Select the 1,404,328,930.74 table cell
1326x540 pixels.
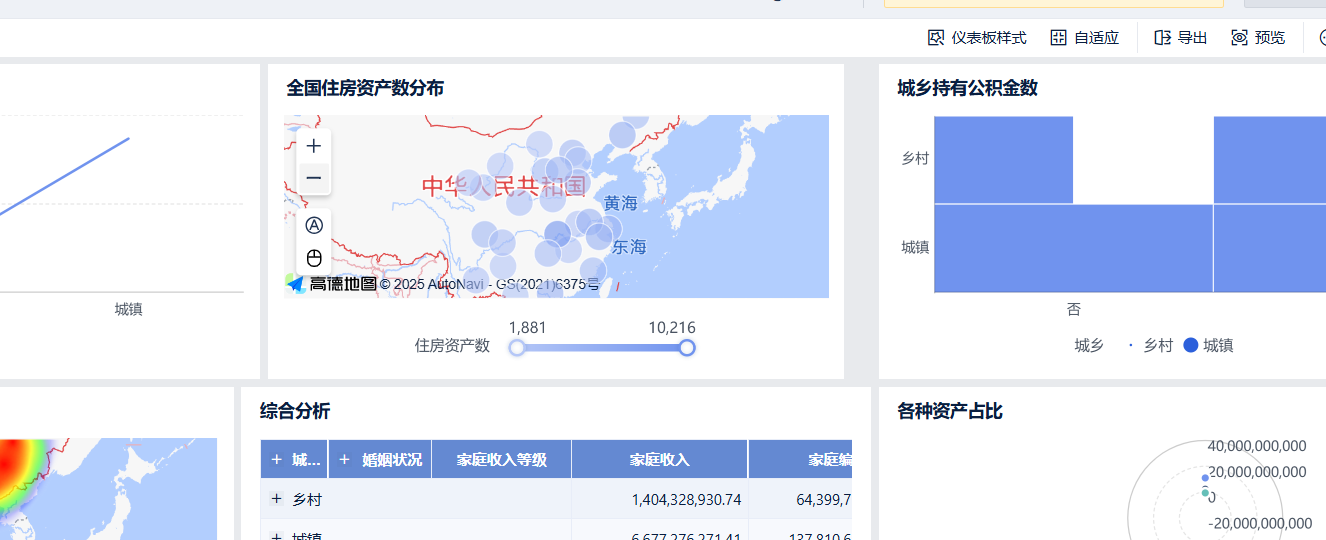tap(660, 498)
